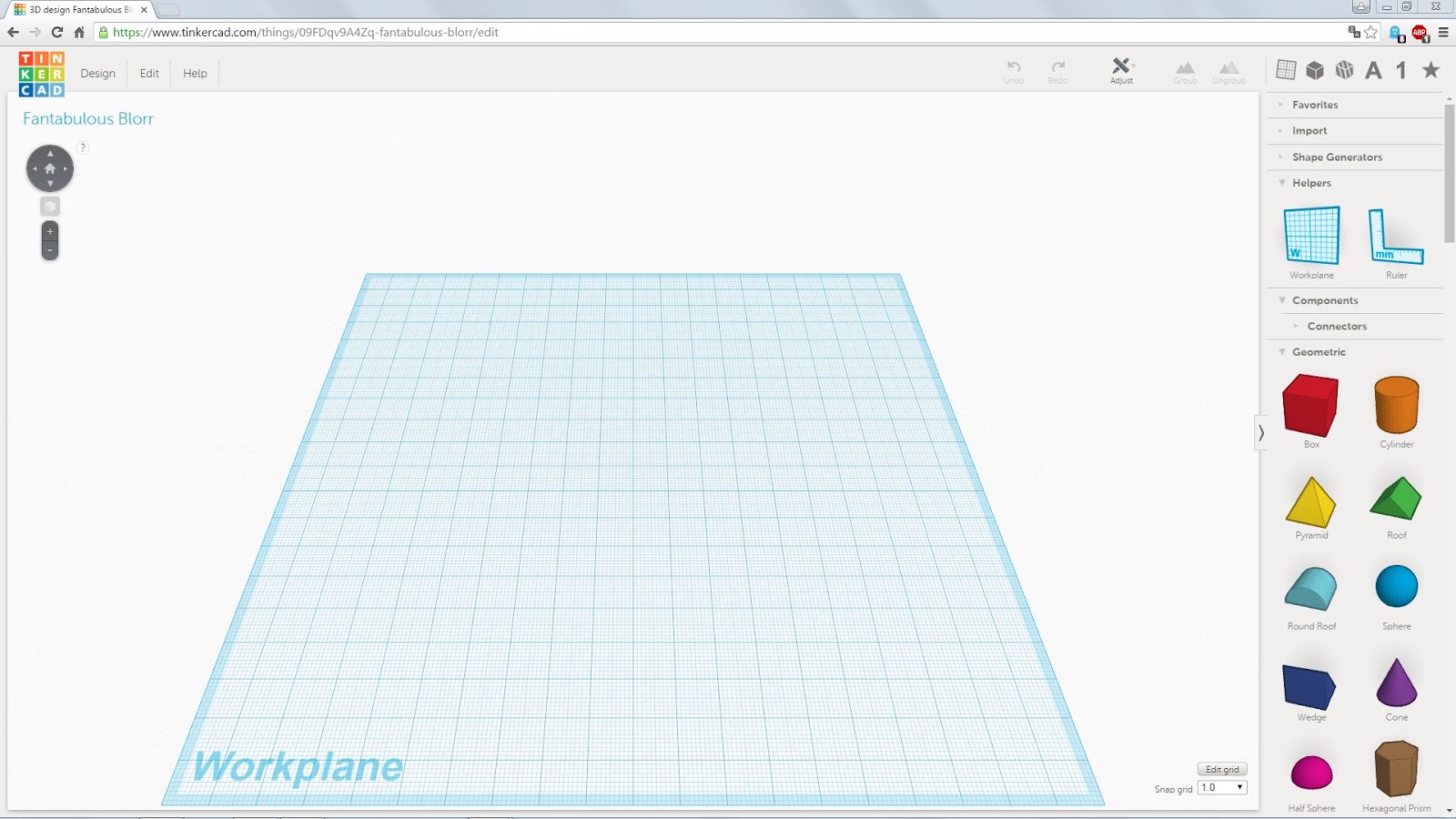Open the Help menu
1456x819 pixels.
194,73
